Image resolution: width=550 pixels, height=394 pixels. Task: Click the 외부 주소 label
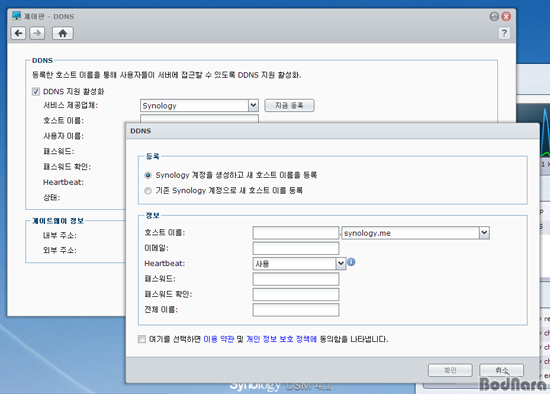click(x=60, y=250)
